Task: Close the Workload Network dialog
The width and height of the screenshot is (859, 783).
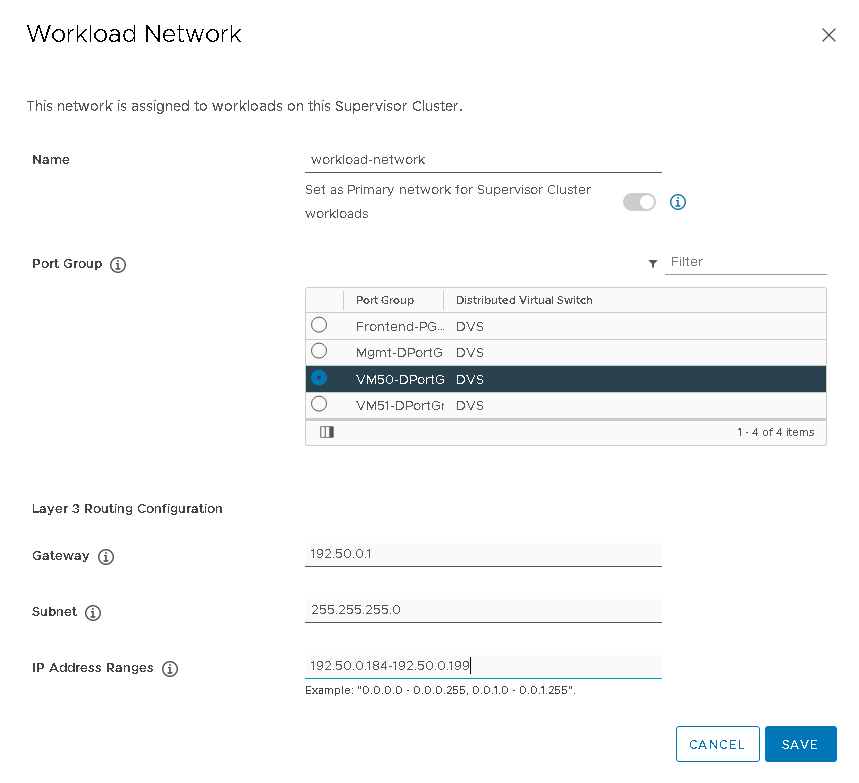Action: [x=828, y=35]
